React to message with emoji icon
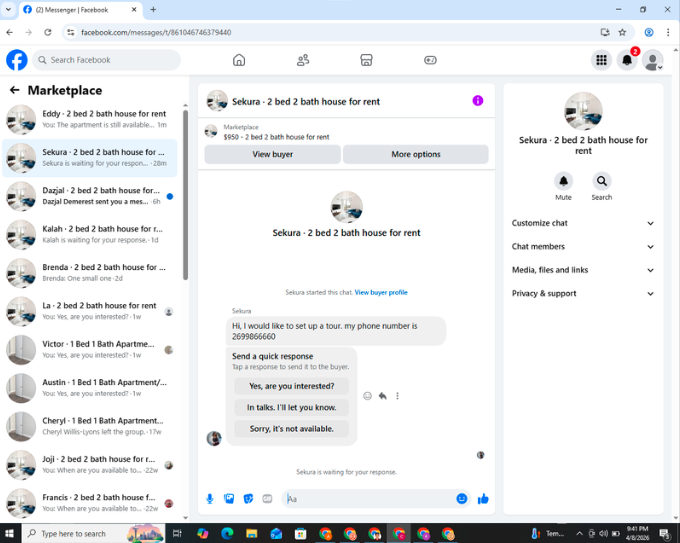The image size is (680, 543). 367,396
